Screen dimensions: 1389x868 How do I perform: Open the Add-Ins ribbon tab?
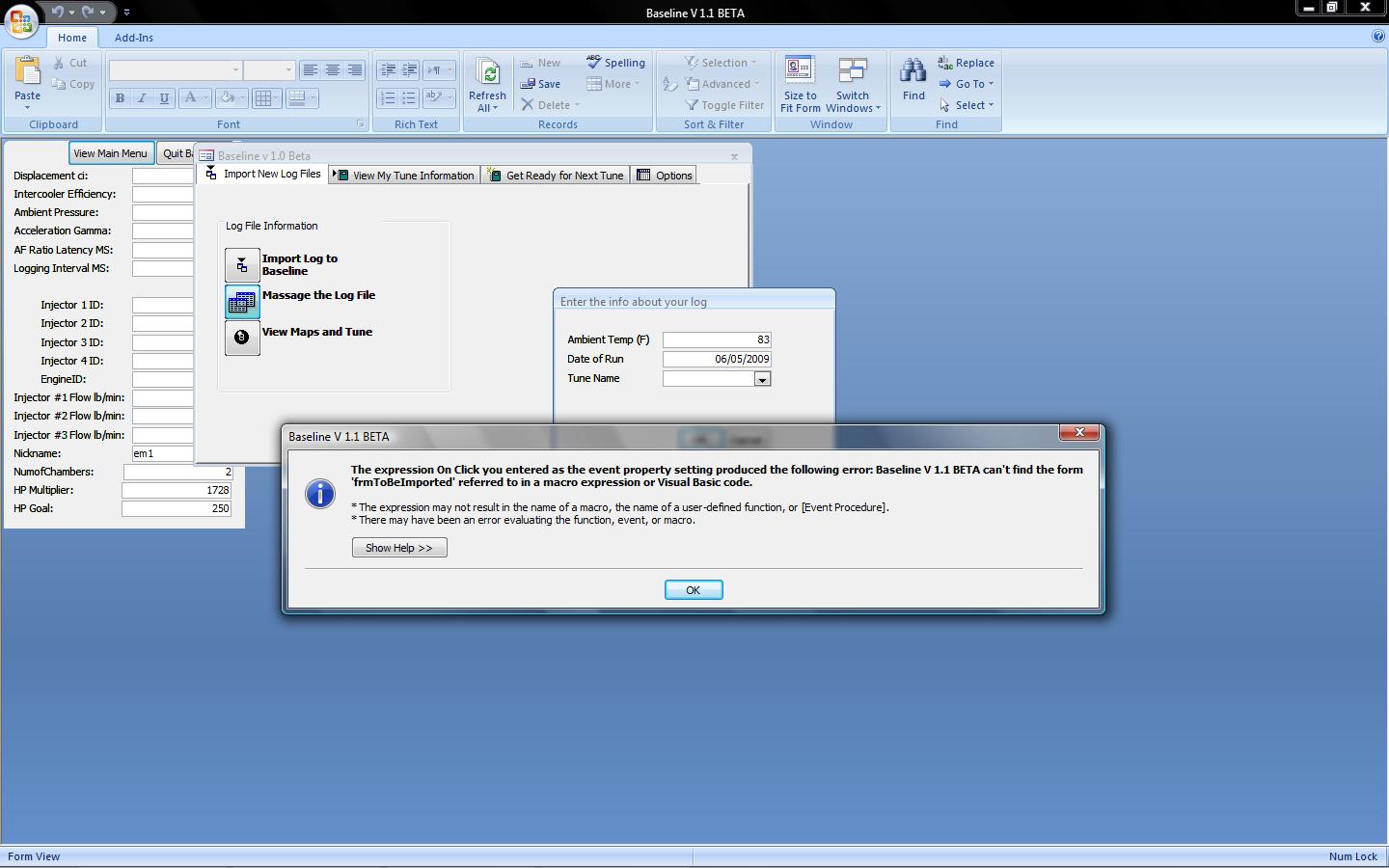point(133,38)
